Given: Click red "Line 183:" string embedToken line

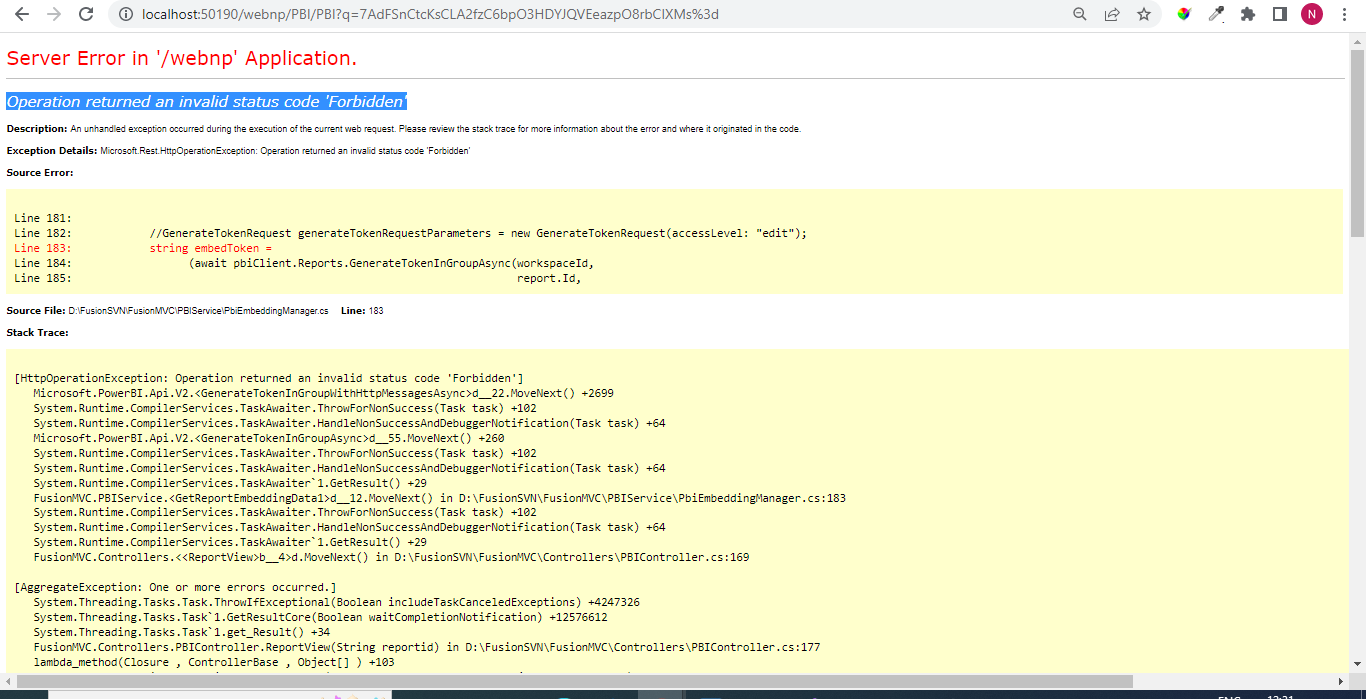Looking at the screenshot, I should coord(144,248).
